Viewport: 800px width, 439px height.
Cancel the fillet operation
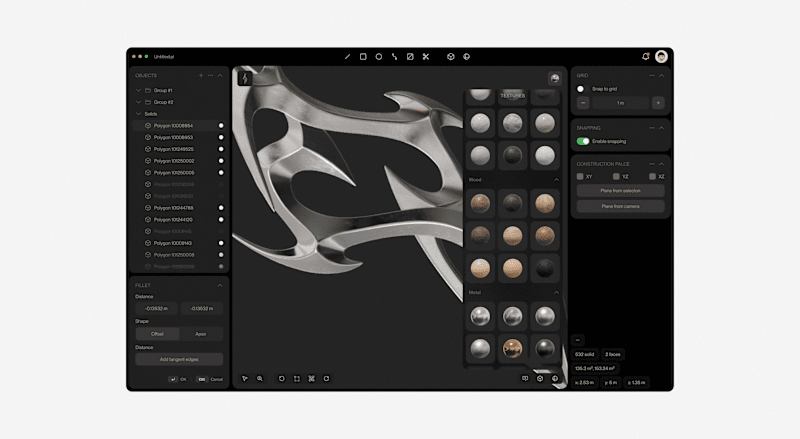[210, 379]
